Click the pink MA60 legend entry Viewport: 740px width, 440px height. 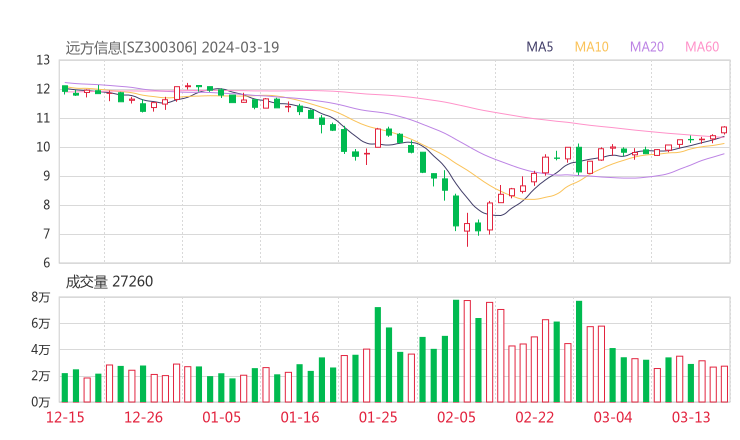tap(702, 46)
